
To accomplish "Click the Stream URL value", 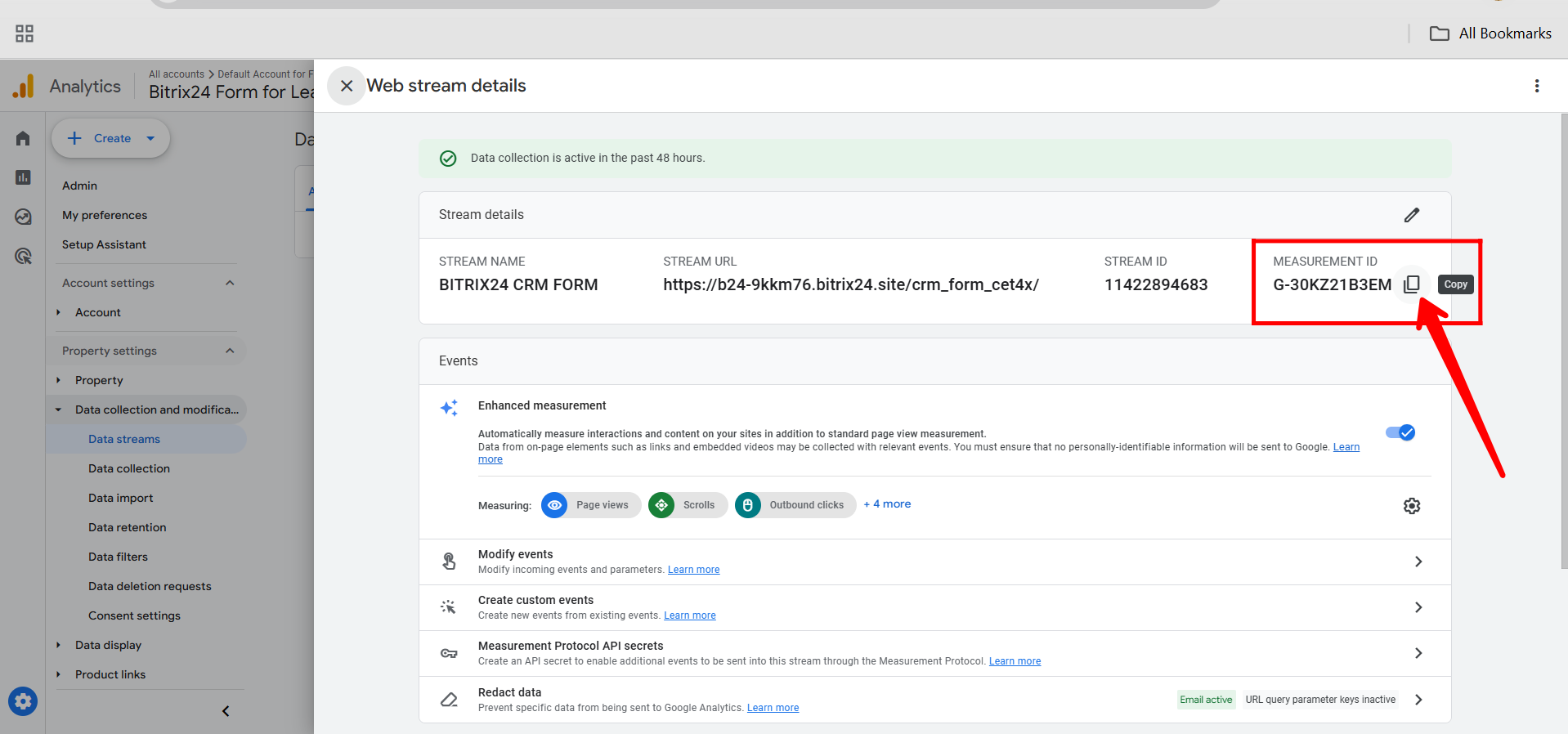I will pos(851,284).
